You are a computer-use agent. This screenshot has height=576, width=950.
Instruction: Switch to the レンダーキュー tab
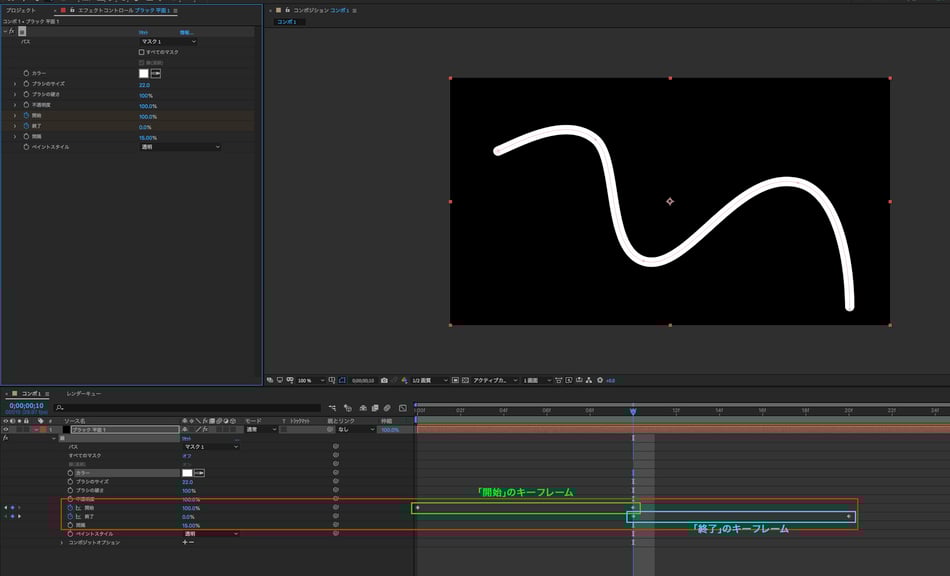tap(84, 394)
